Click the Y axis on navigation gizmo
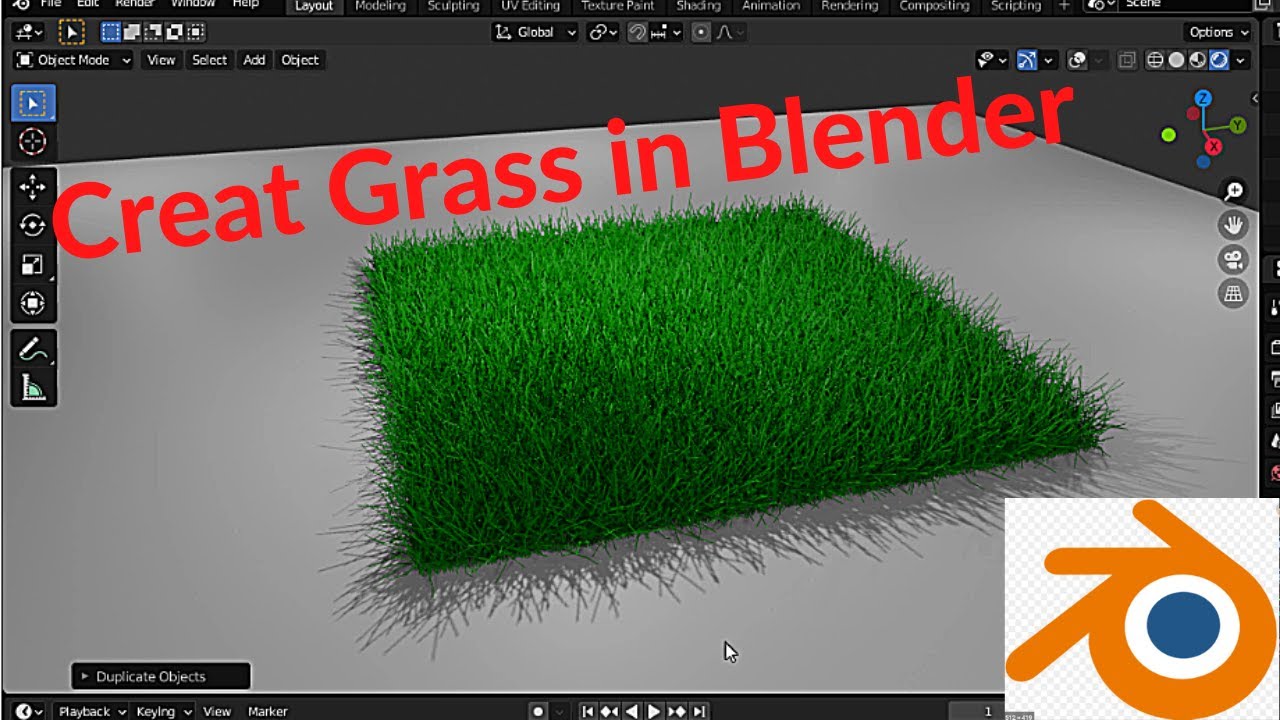This screenshot has height=720, width=1280. tap(1238, 125)
